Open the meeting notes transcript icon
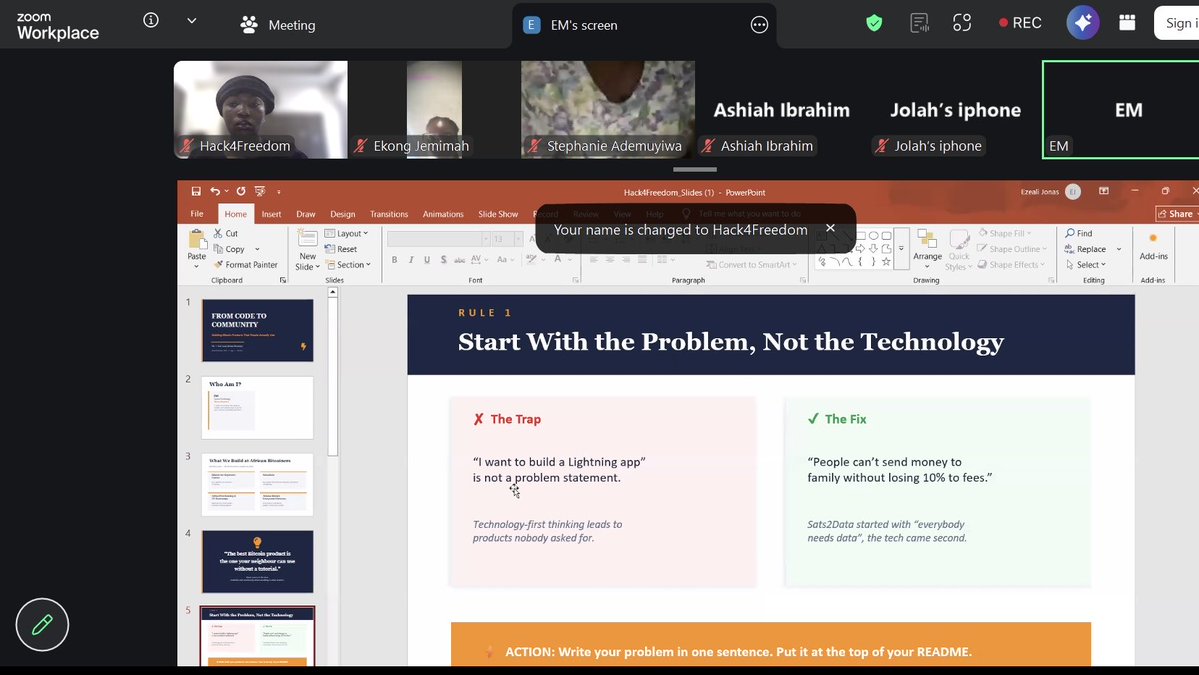Screen dimensions: 1199x675 [x=919, y=24]
